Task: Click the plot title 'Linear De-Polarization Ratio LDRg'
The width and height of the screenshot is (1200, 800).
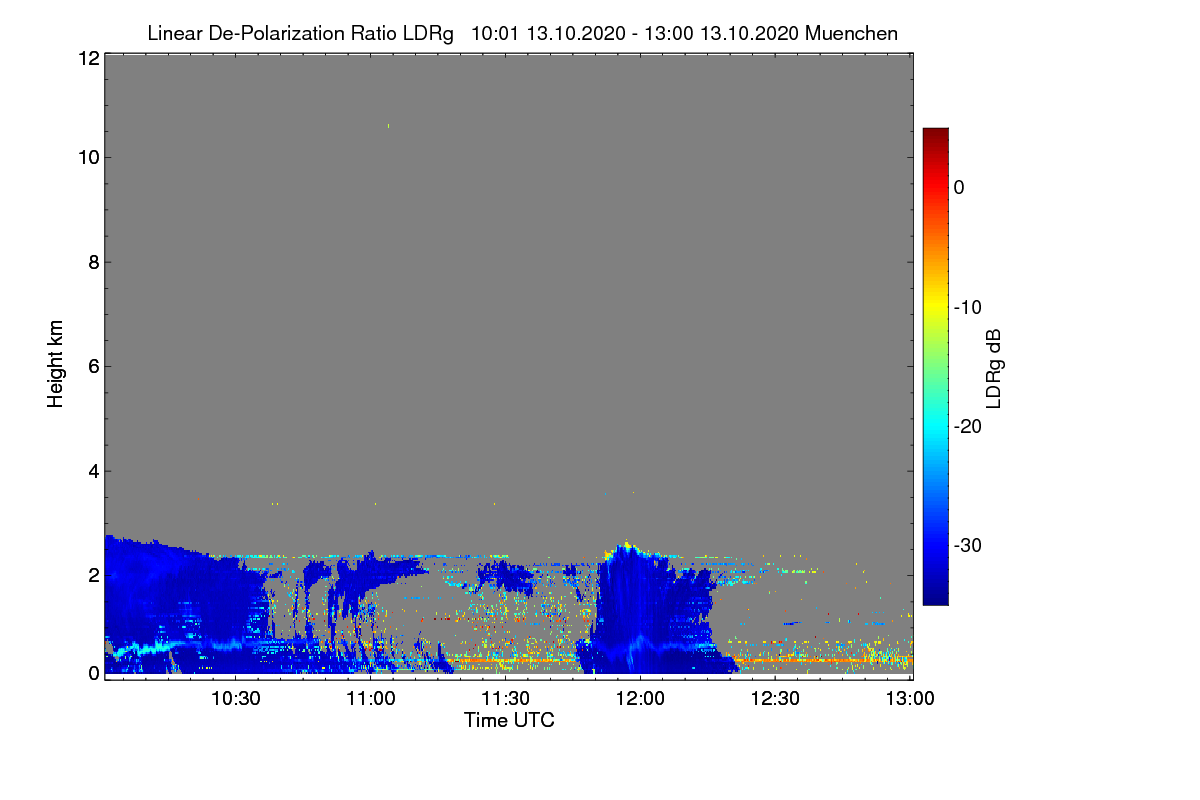Action: click(x=300, y=34)
